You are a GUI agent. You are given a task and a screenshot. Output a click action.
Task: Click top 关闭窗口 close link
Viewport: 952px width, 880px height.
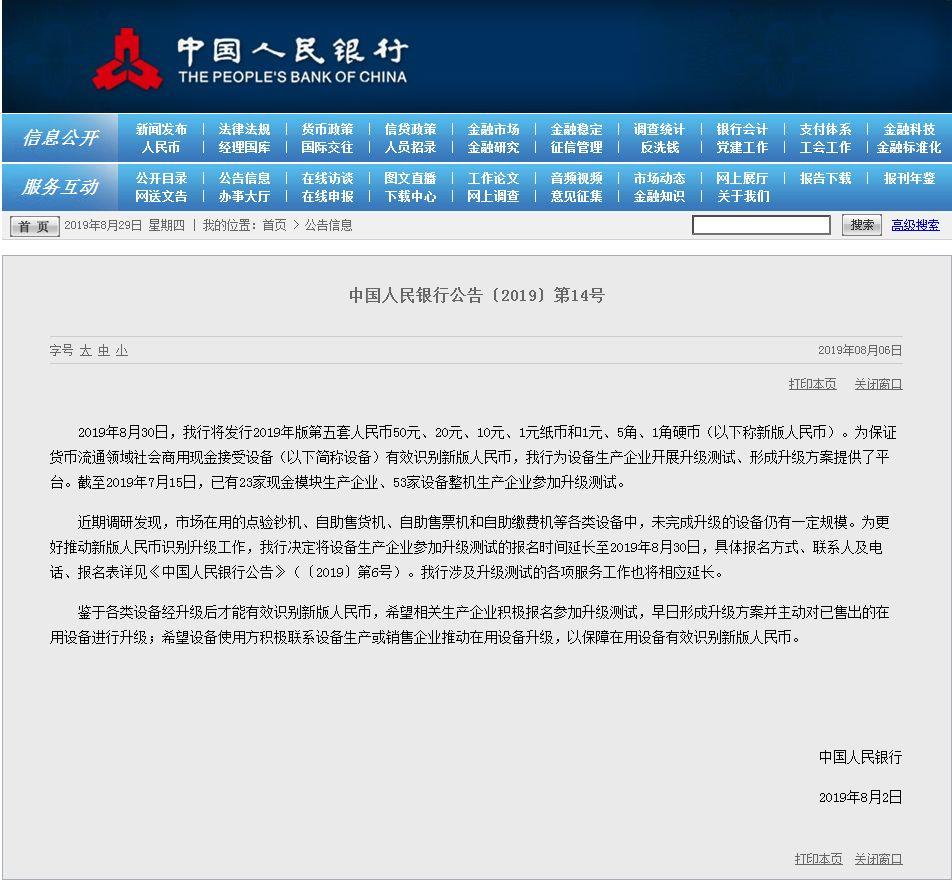(x=878, y=384)
